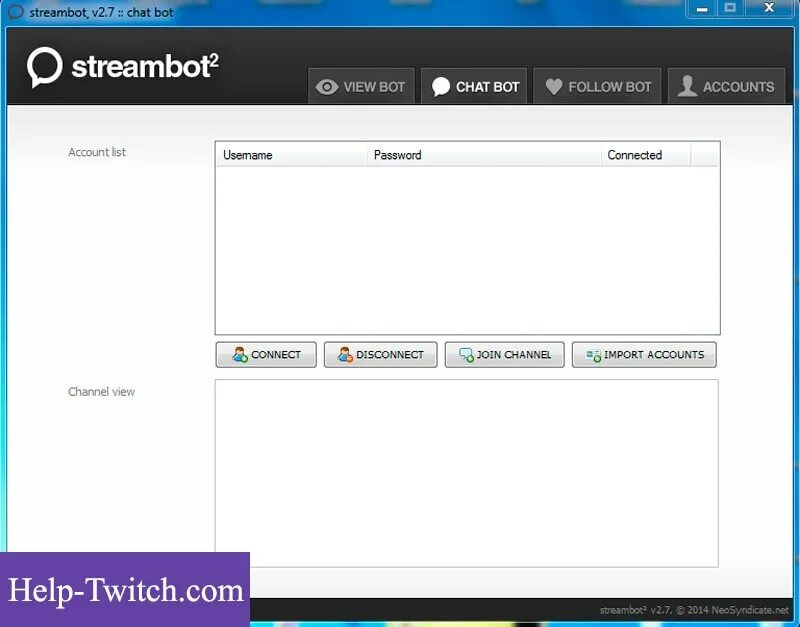Open the Accounts tab

point(727,86)
